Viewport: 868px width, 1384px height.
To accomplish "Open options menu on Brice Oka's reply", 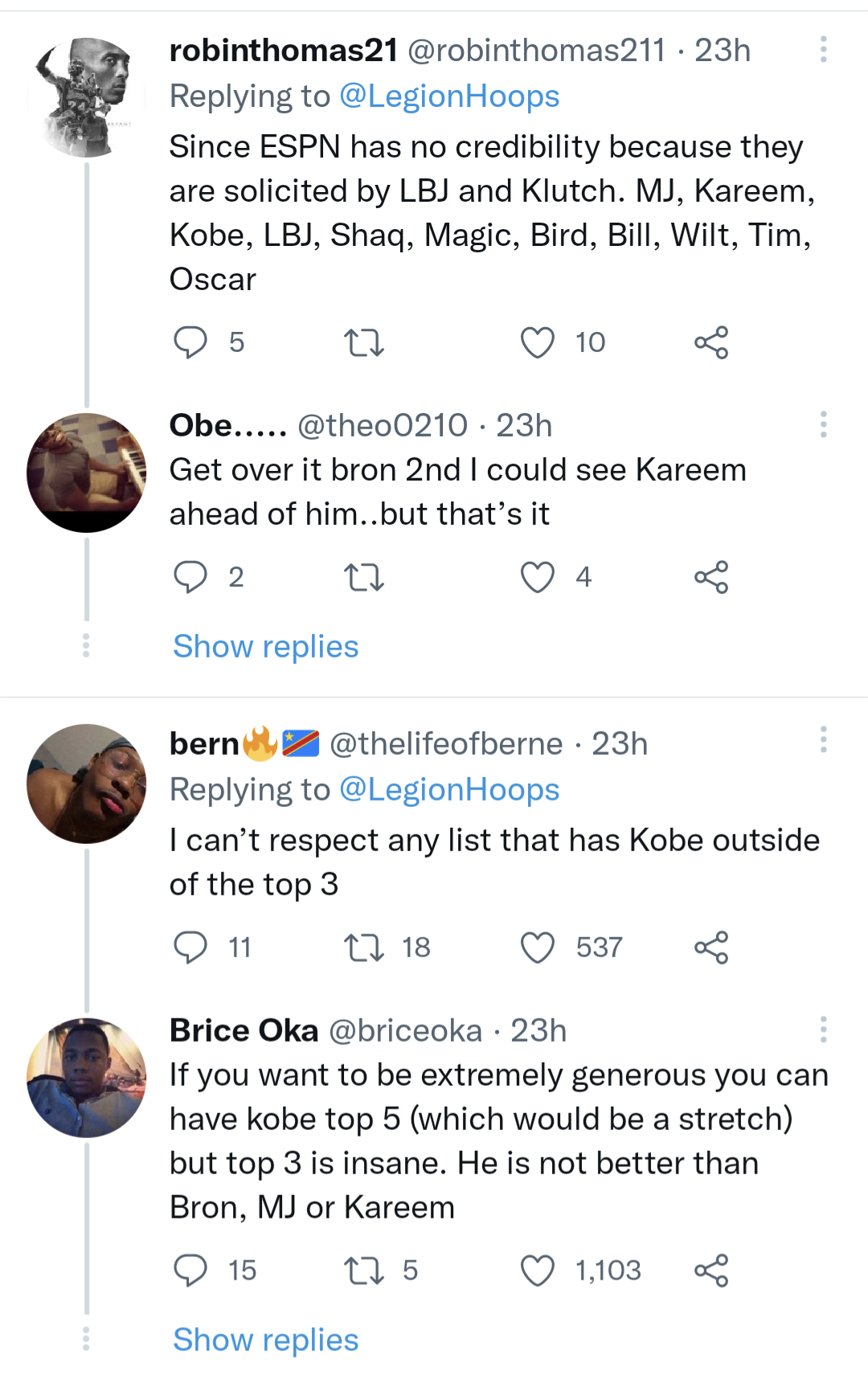I will 824,1030.
